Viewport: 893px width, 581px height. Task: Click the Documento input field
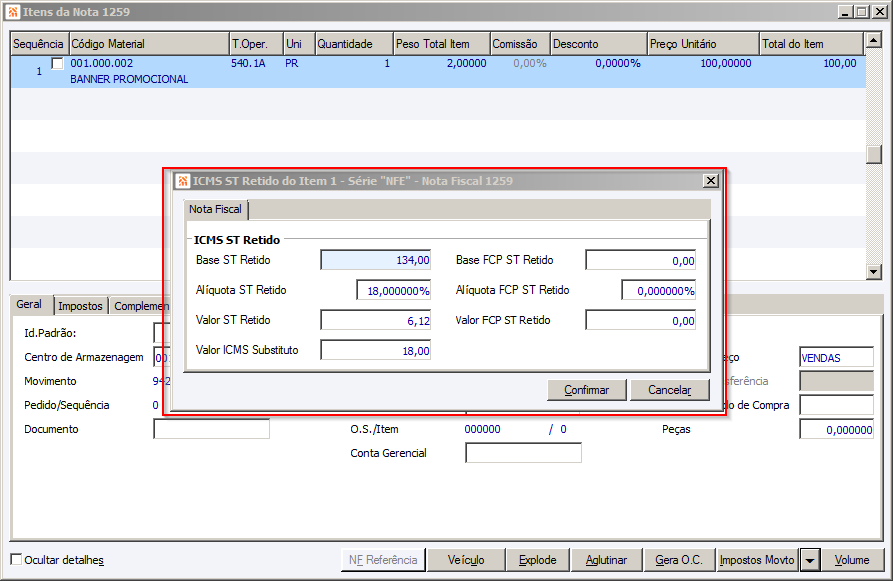click(x=211, y=429)
